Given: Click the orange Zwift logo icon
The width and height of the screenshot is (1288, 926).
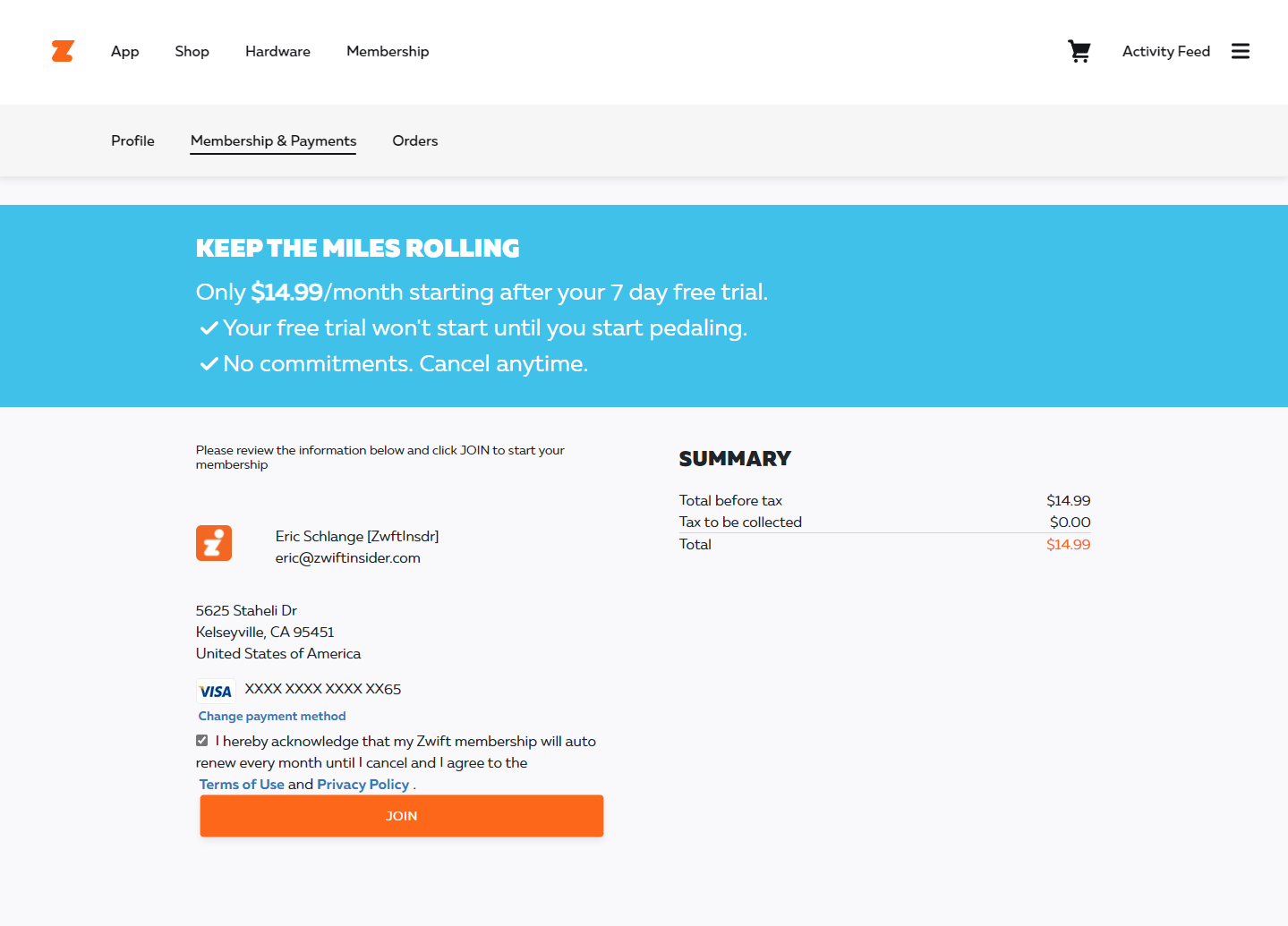Looking at the screenshot, I should click(63, 51).
